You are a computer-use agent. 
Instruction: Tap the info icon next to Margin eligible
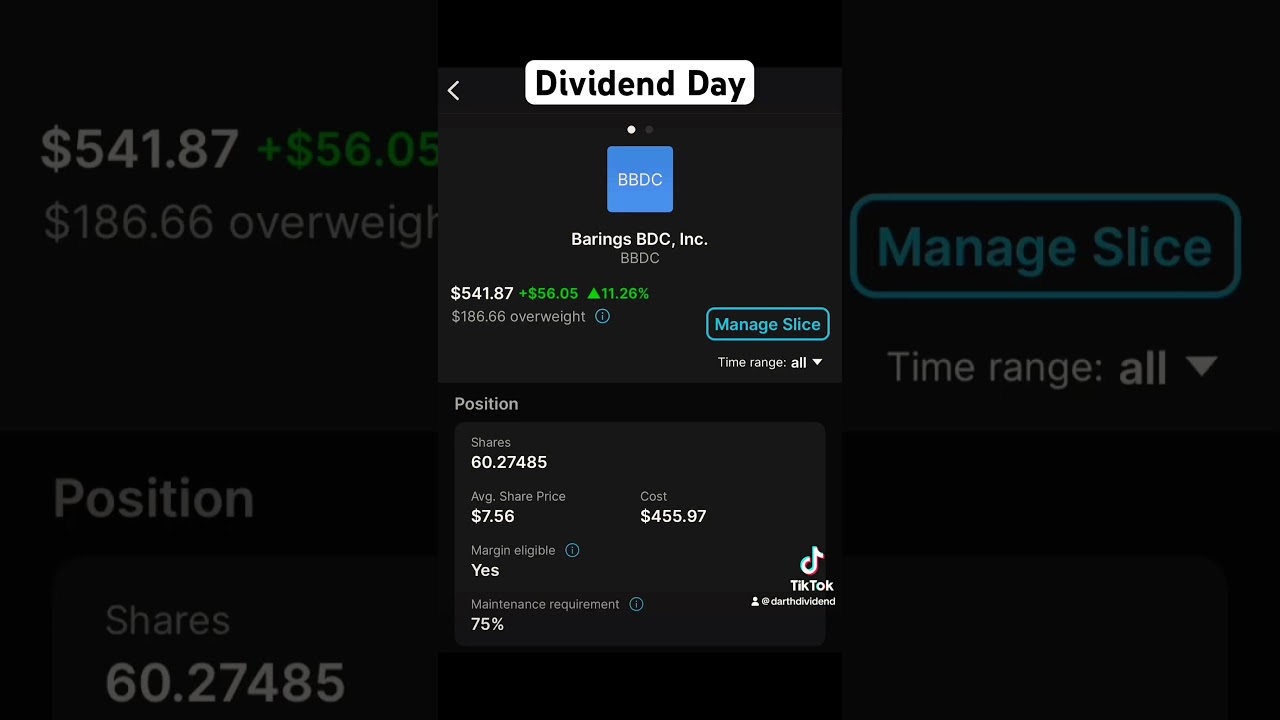(572, 550)
